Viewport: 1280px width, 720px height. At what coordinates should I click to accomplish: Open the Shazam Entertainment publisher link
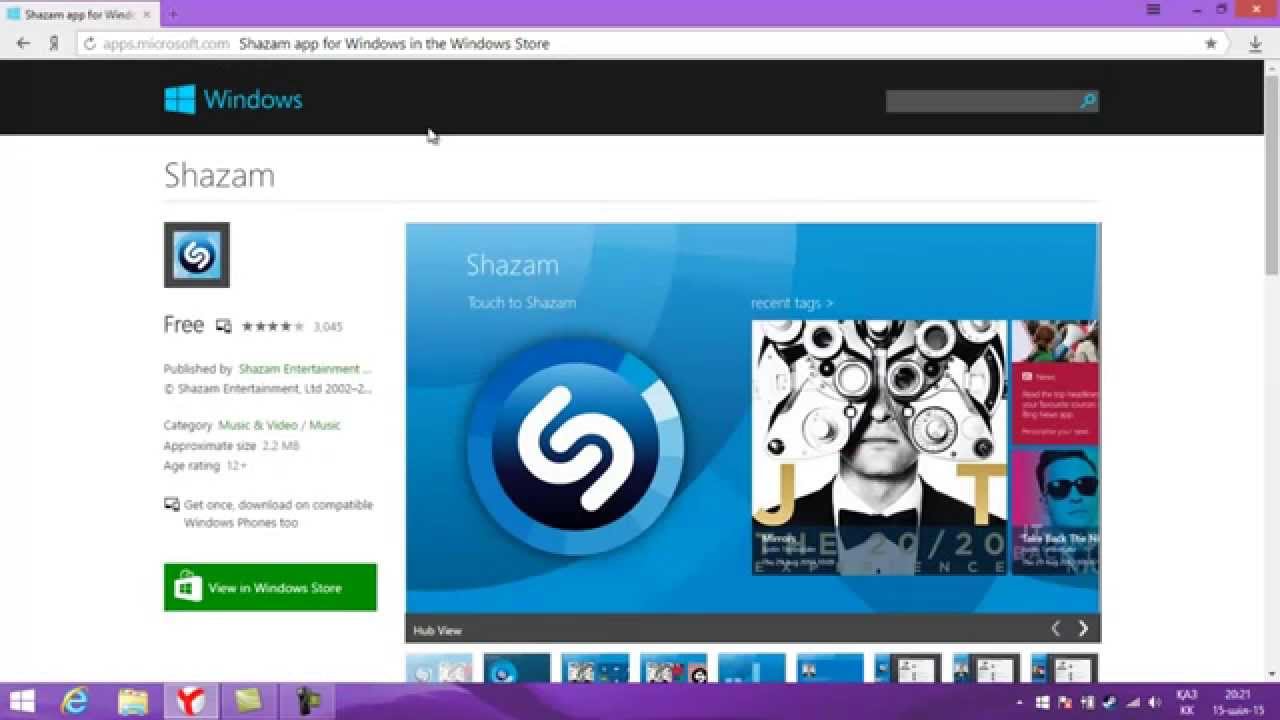305,369
